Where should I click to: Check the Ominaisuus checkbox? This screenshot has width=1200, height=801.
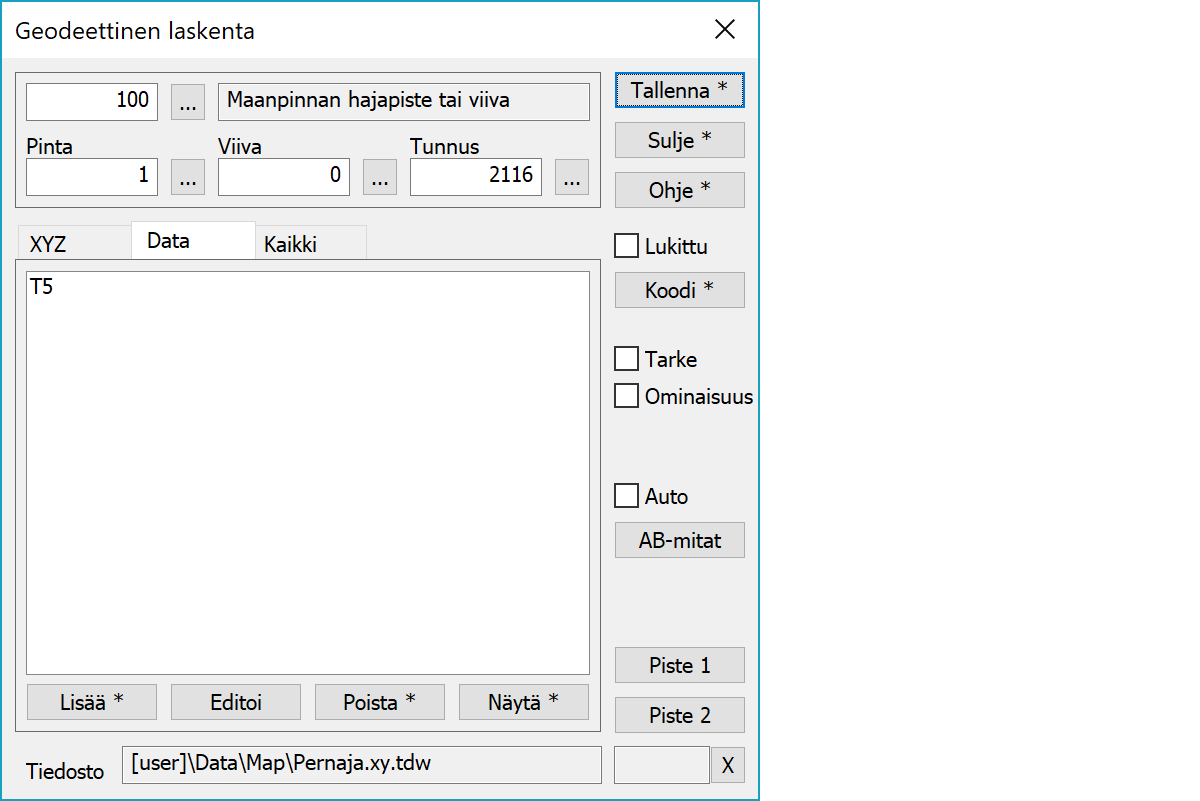pos(627,396)
